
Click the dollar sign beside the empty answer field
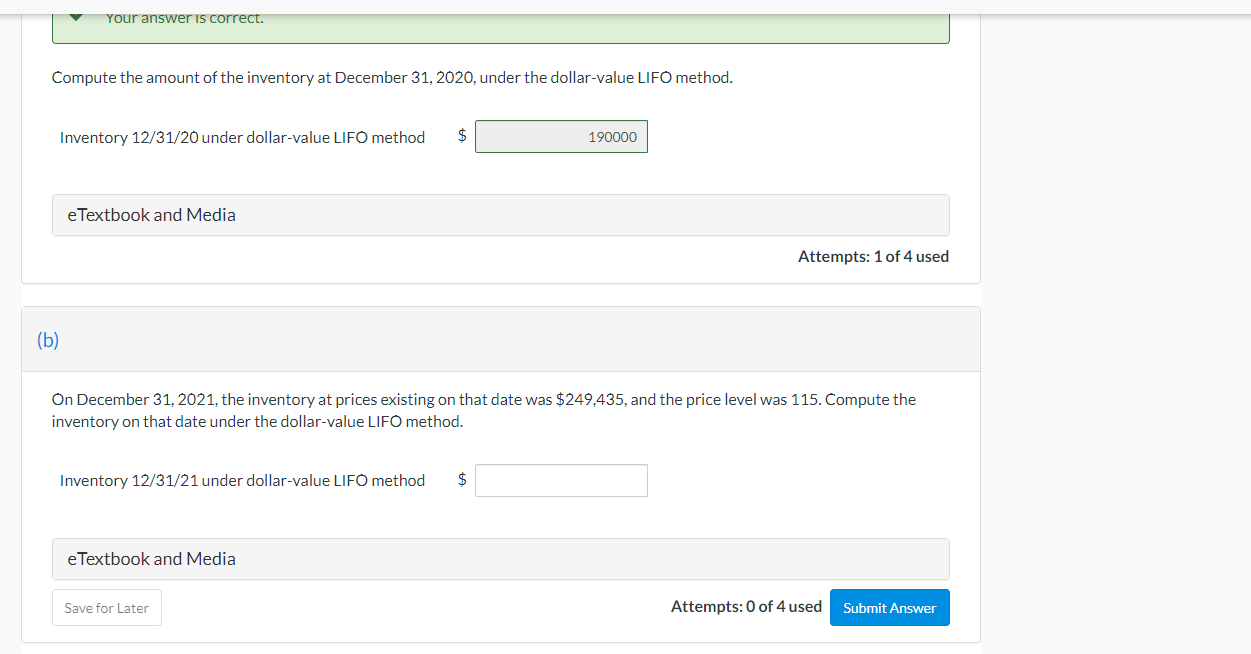tap(462, 479)
